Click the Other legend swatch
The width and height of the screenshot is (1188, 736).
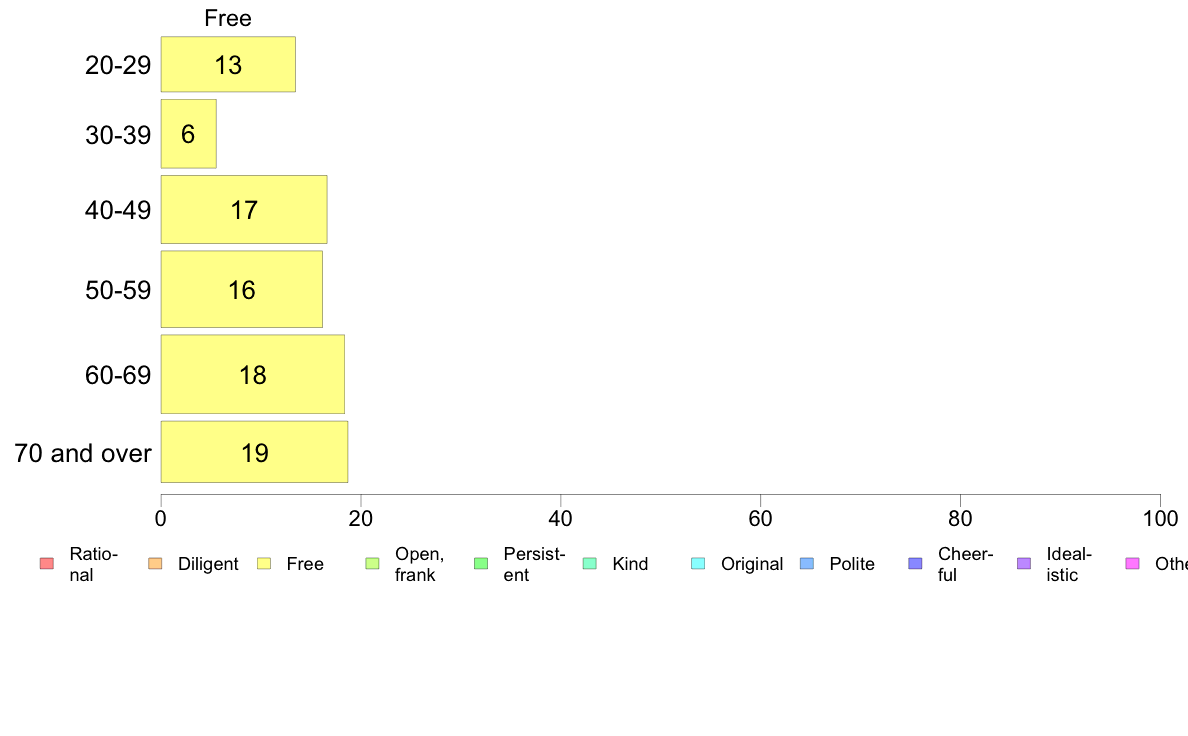[x=1132, y=564]
